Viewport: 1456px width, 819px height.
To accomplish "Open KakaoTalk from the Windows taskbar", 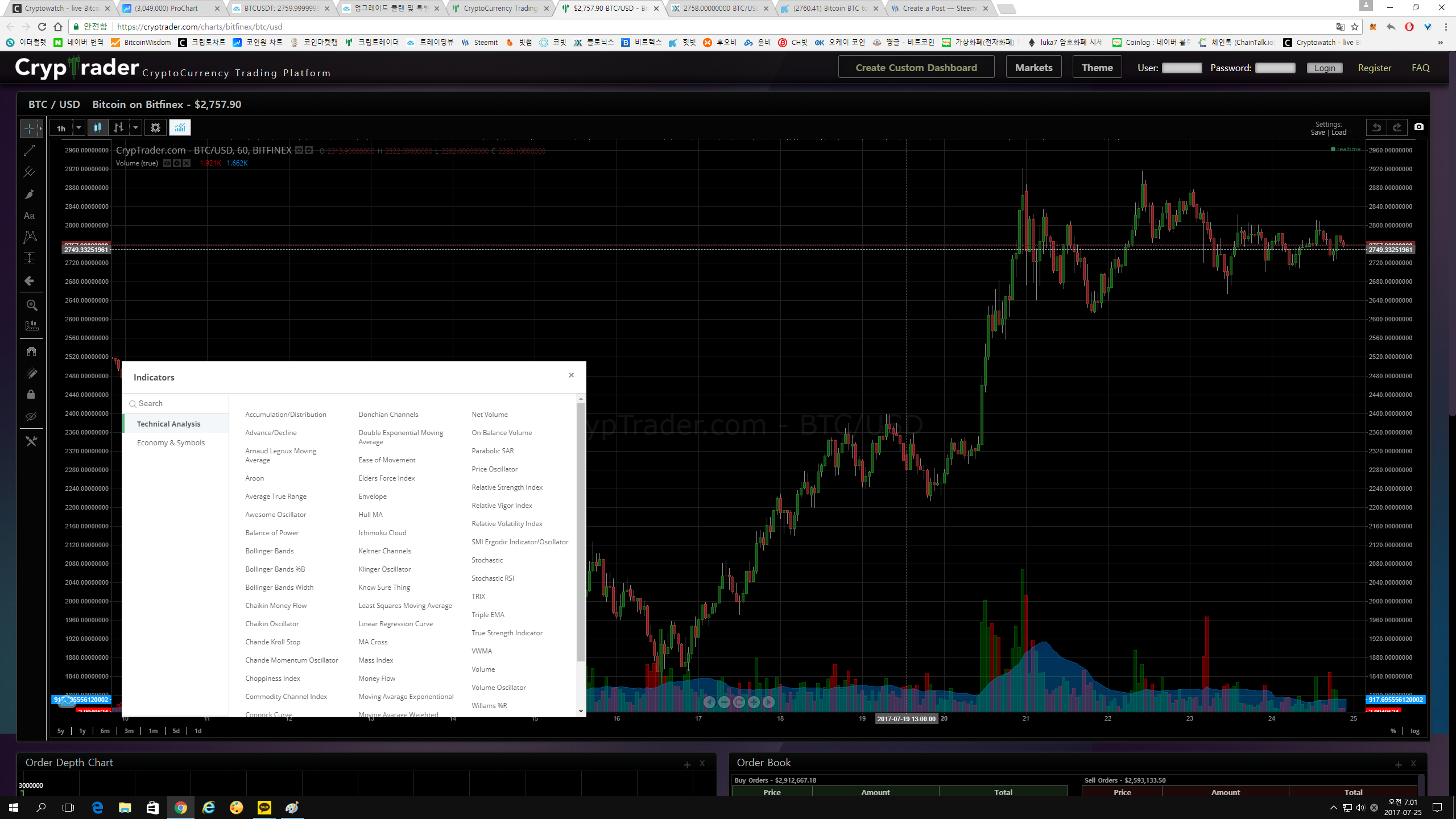I will click(264, 807).
